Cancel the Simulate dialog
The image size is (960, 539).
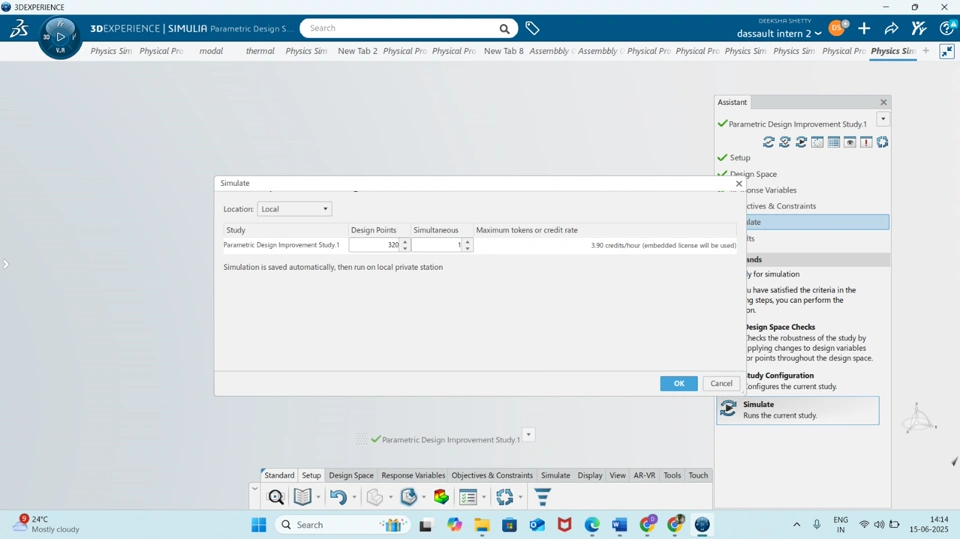coord(721,383)
